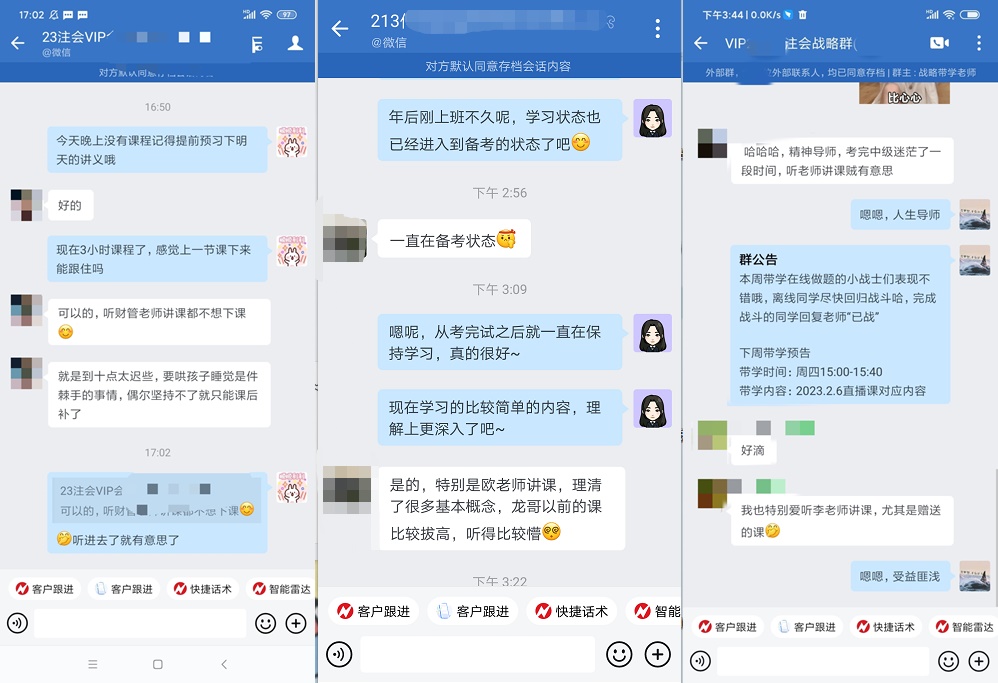This screenshot has width=998, height=683.
Task: Tap the plus attachment button in the left chat
Action: coord(296,623)
